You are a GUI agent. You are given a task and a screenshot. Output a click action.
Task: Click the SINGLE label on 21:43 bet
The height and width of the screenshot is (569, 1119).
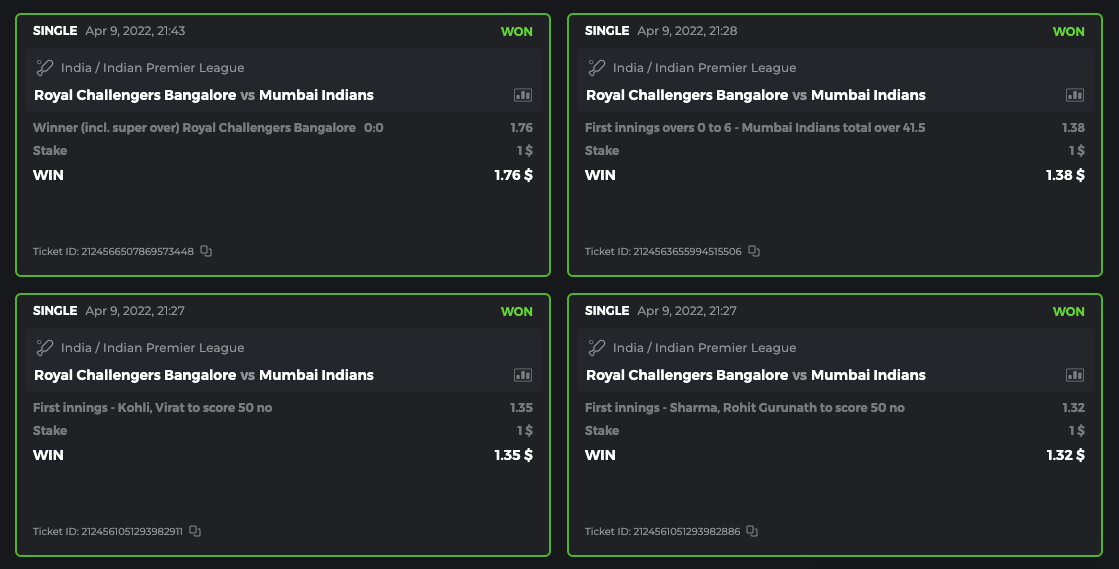(x=55, y=31)
